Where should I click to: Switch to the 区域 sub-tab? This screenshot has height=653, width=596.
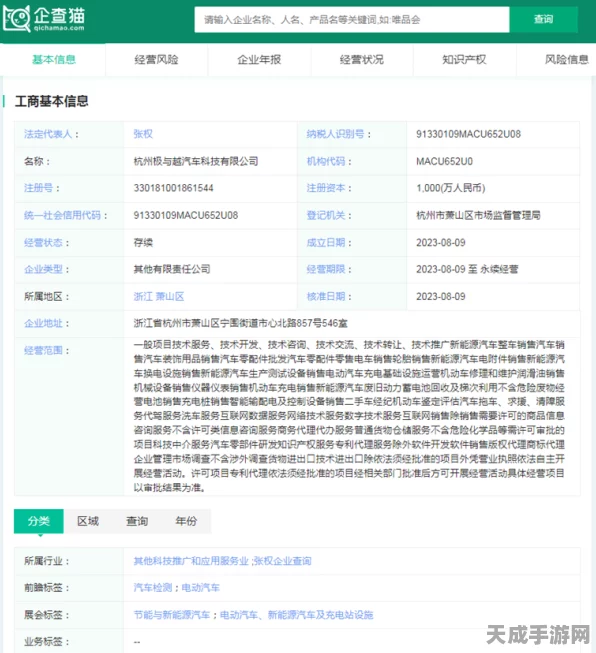[88, 521]
